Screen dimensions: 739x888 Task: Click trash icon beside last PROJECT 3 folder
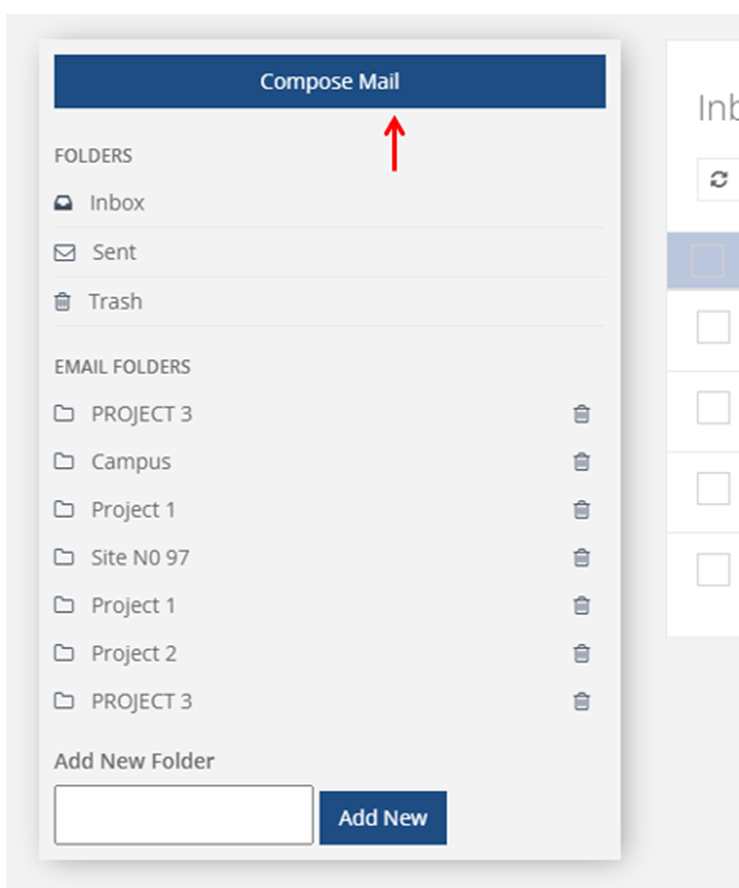(582, 701)
